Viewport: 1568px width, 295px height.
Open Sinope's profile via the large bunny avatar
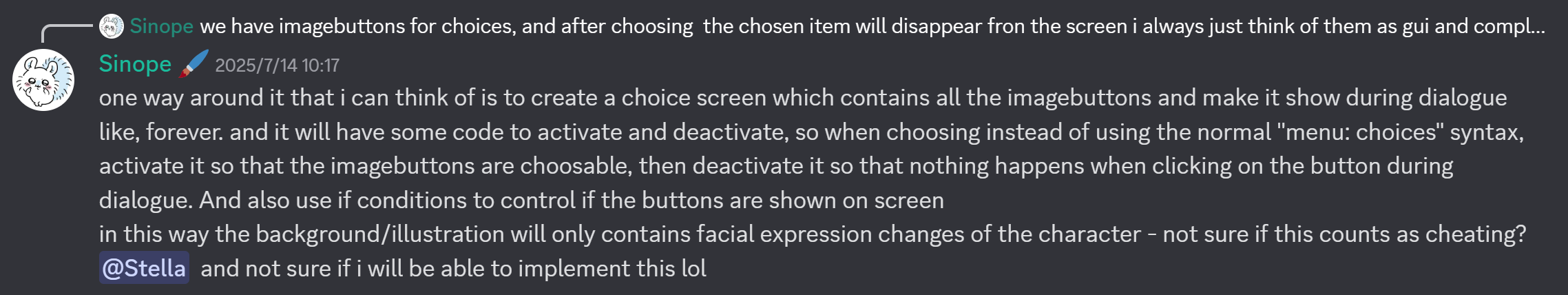43,80
